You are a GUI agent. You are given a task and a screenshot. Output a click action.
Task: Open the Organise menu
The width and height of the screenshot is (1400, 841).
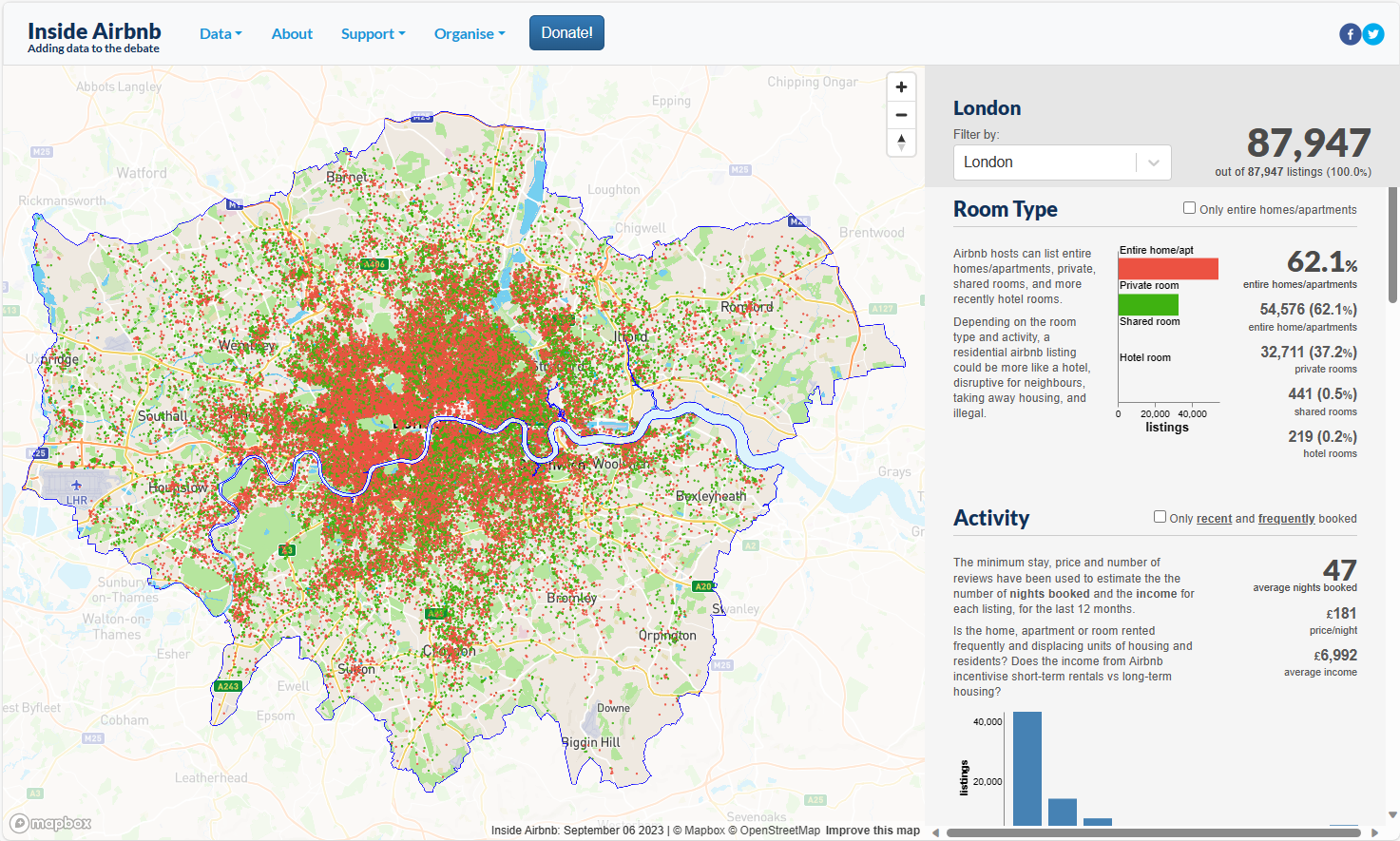[470, 34]
